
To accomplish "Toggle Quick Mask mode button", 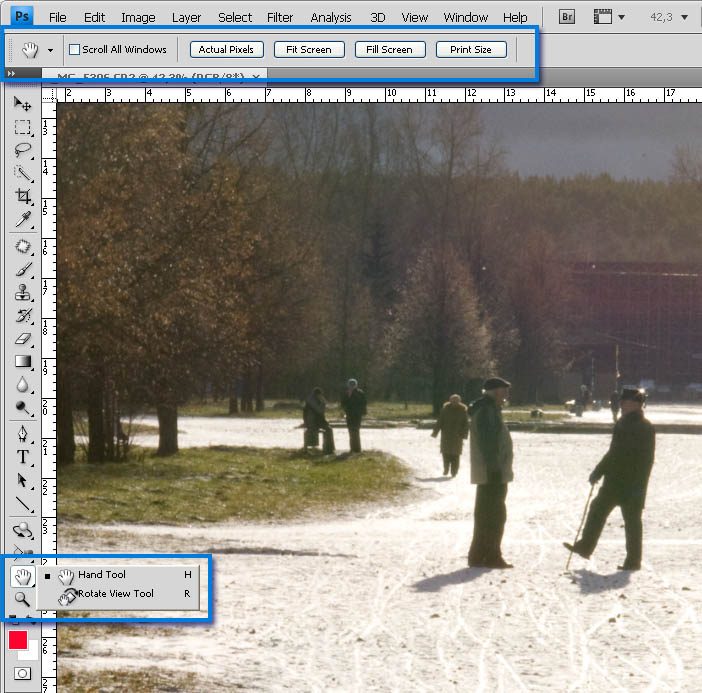I will point(22,674).
